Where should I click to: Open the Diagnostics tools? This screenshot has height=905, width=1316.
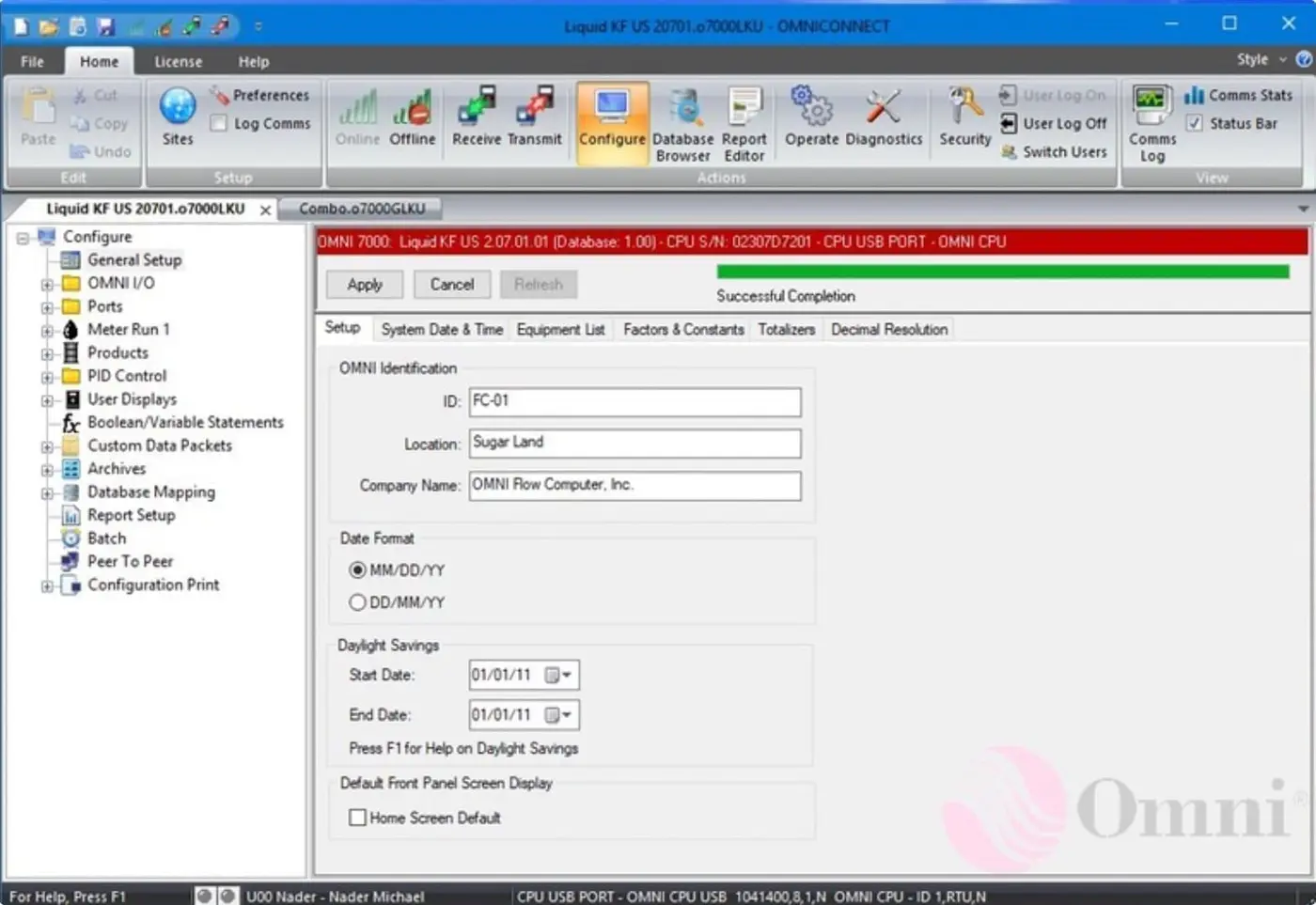coord(884,117)
